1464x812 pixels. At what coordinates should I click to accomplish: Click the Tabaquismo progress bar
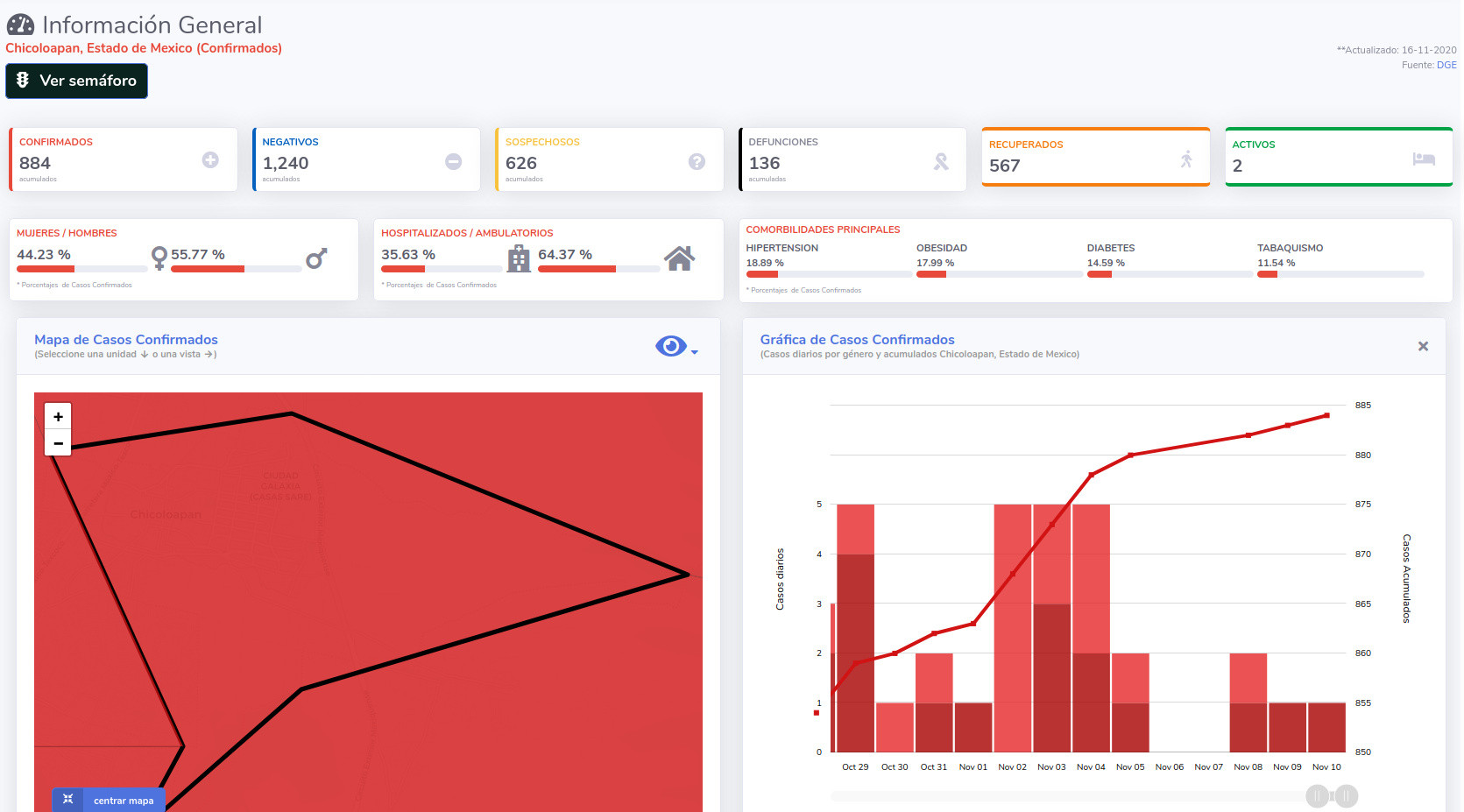1340,274
